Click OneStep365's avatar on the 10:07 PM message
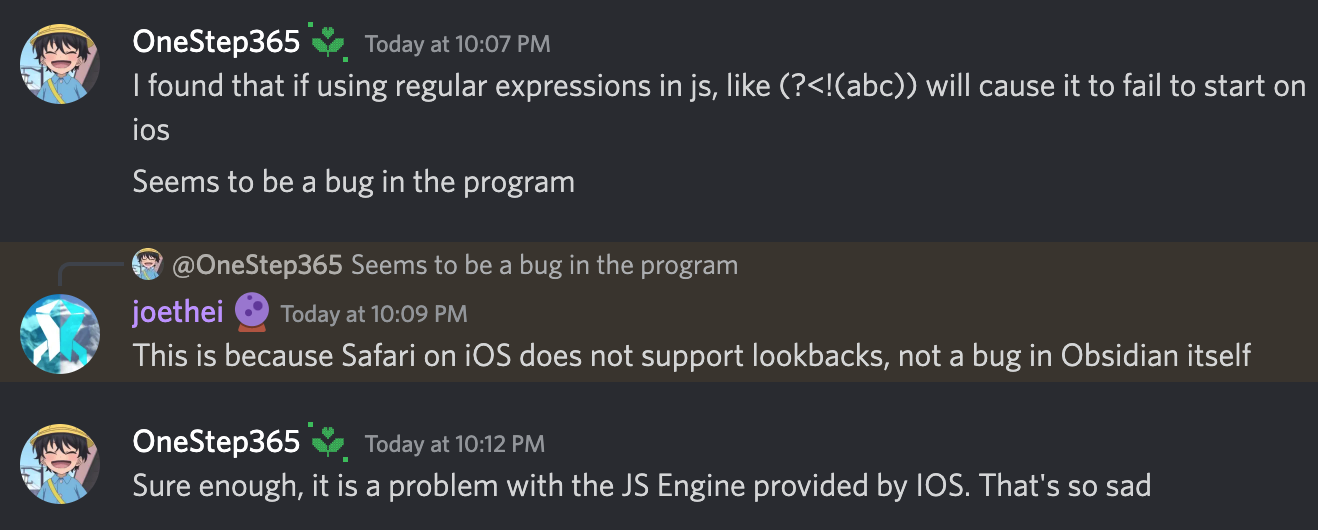This screenshot has width=1318, height=530. (60, 66)
